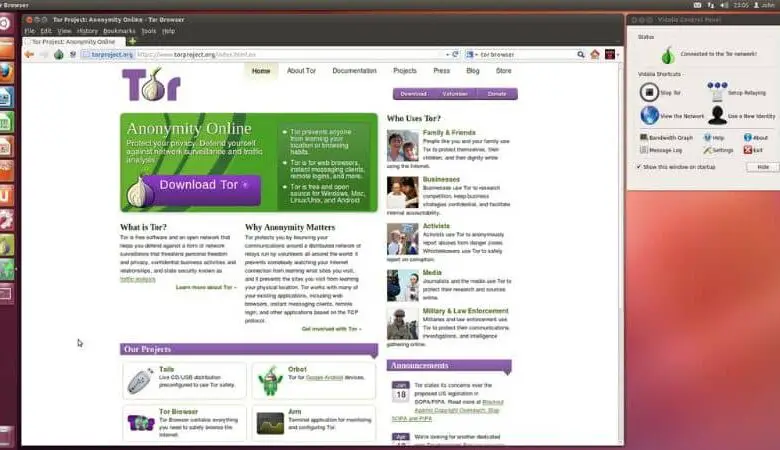Select the Tor Project: Anonymity Online tab
780x450 pixels.
[x=74, y=42]
